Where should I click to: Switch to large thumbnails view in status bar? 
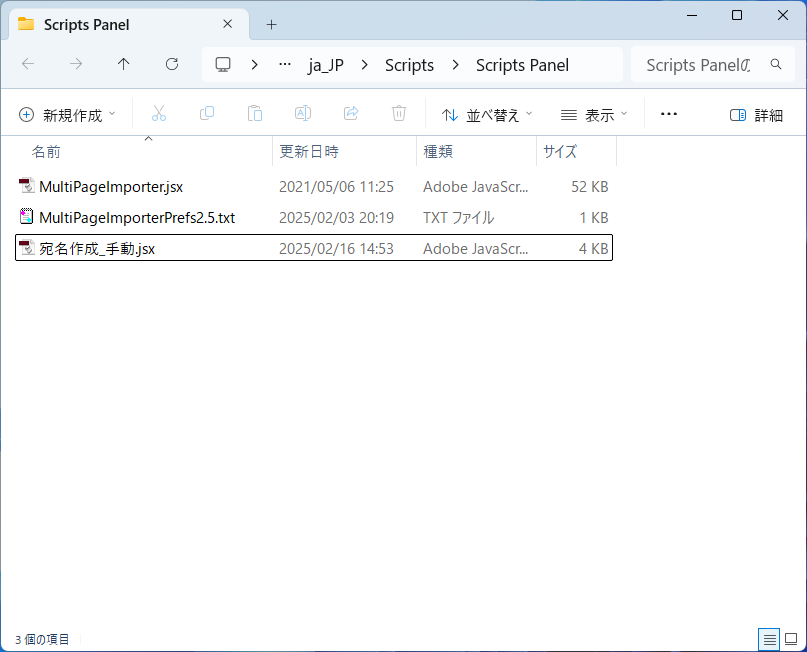click(791, 639)
